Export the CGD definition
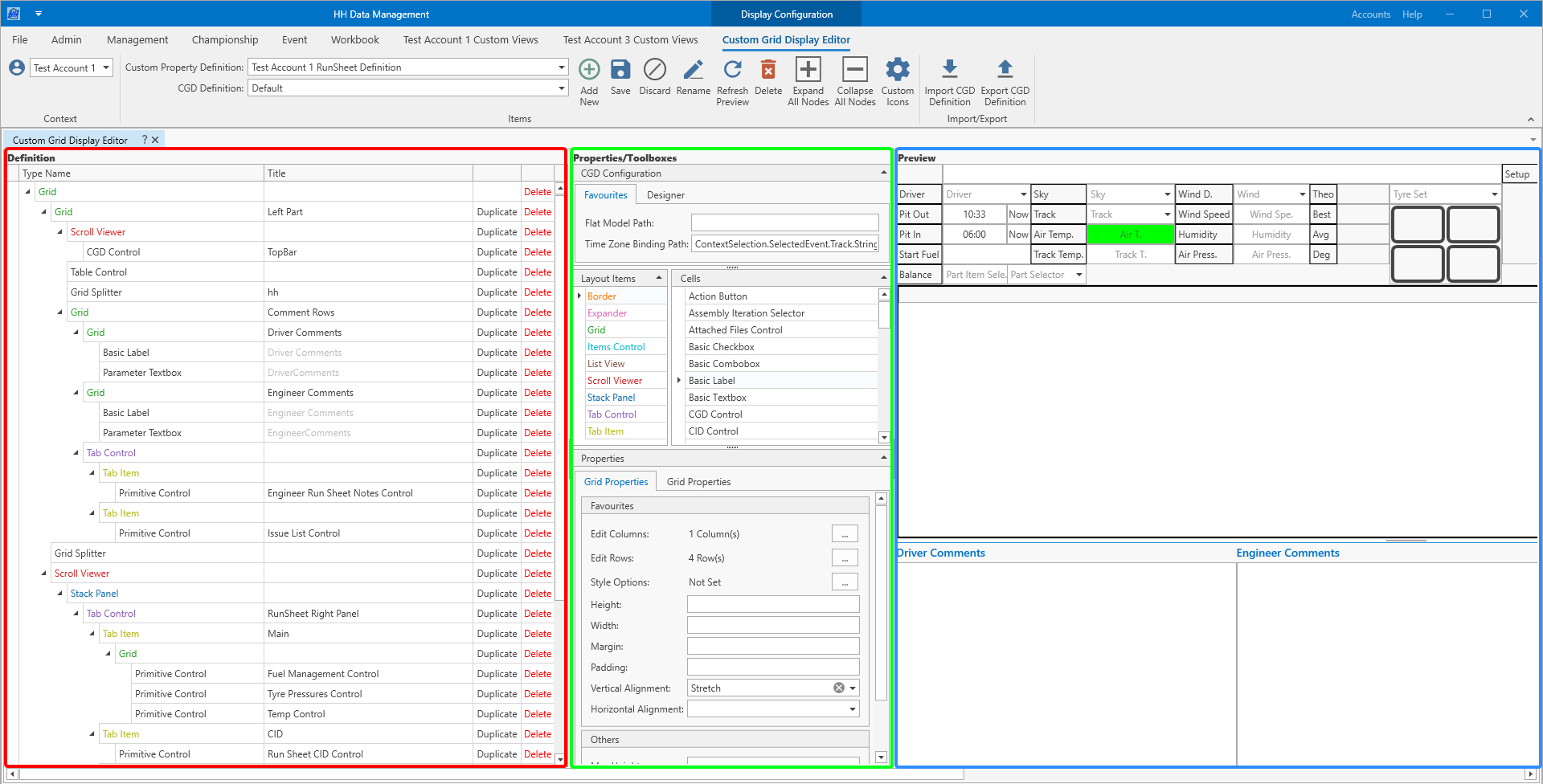The width and height of the screenshot is (1543, 784). [1005, 71]
